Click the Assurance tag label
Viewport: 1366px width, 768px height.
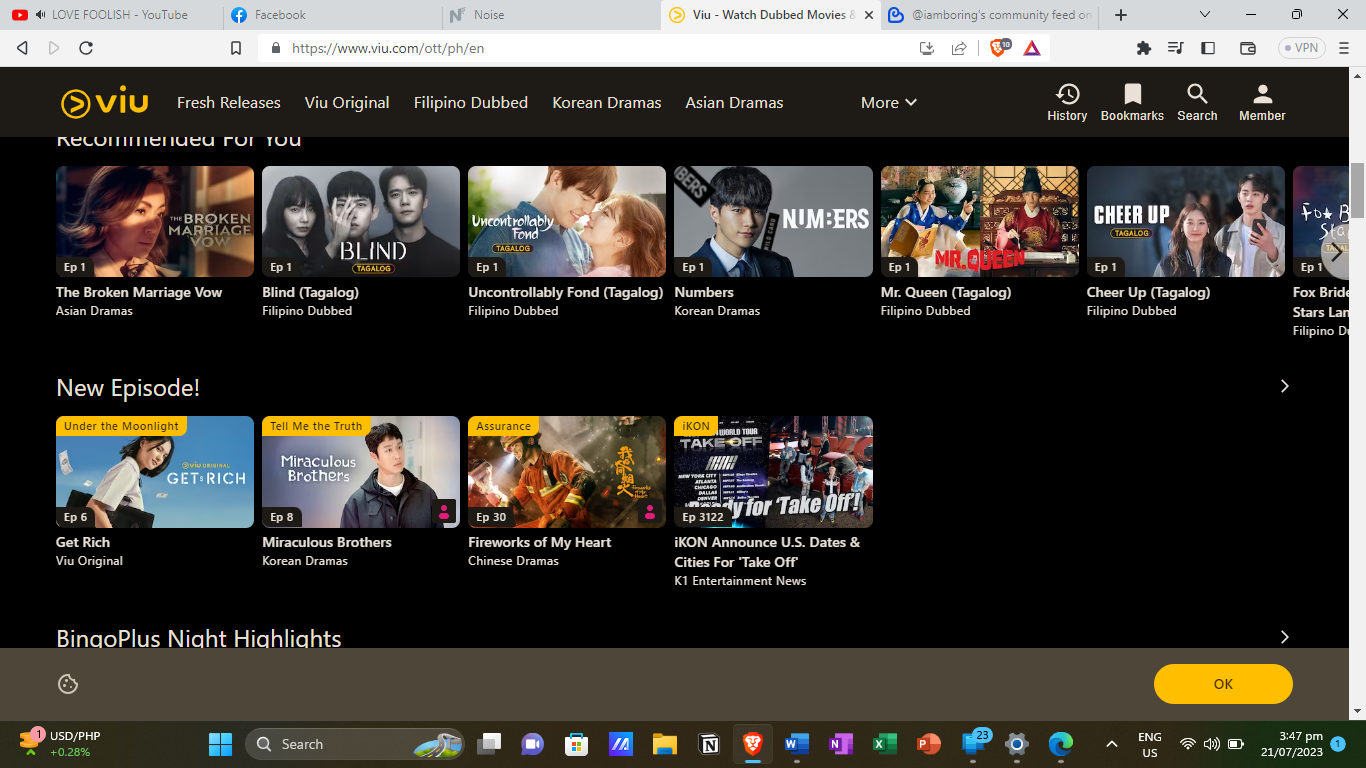[503, 426]
